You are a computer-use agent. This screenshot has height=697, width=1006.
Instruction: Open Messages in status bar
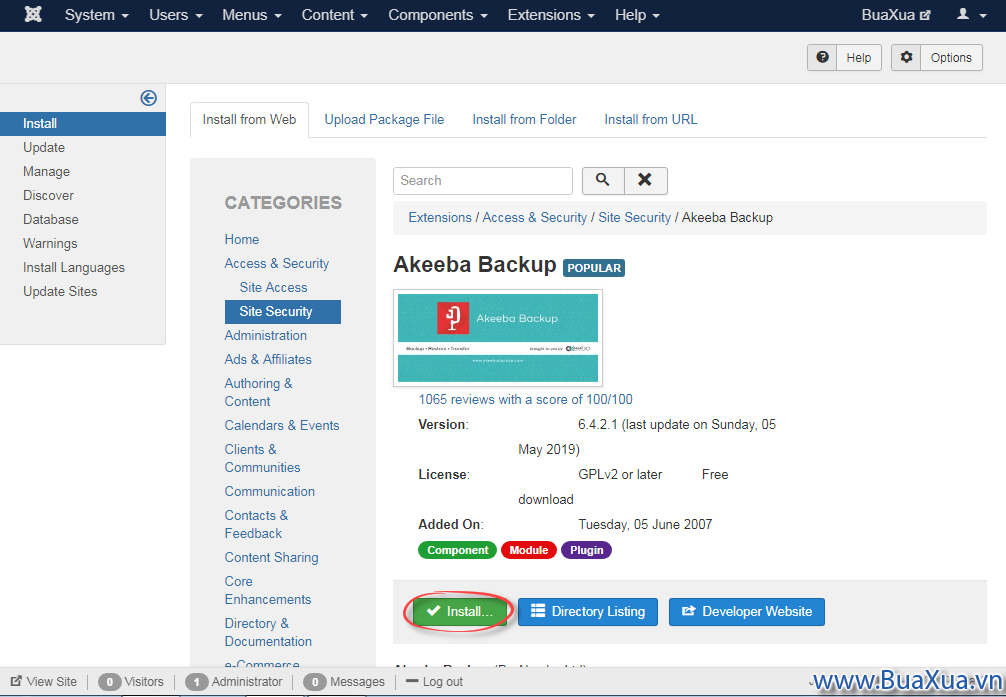click(344, 682)
